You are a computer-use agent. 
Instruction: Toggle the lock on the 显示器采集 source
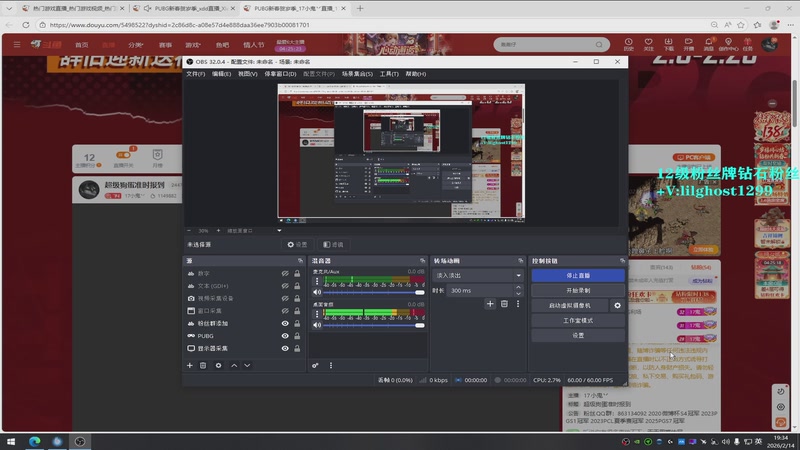[297, 348]
